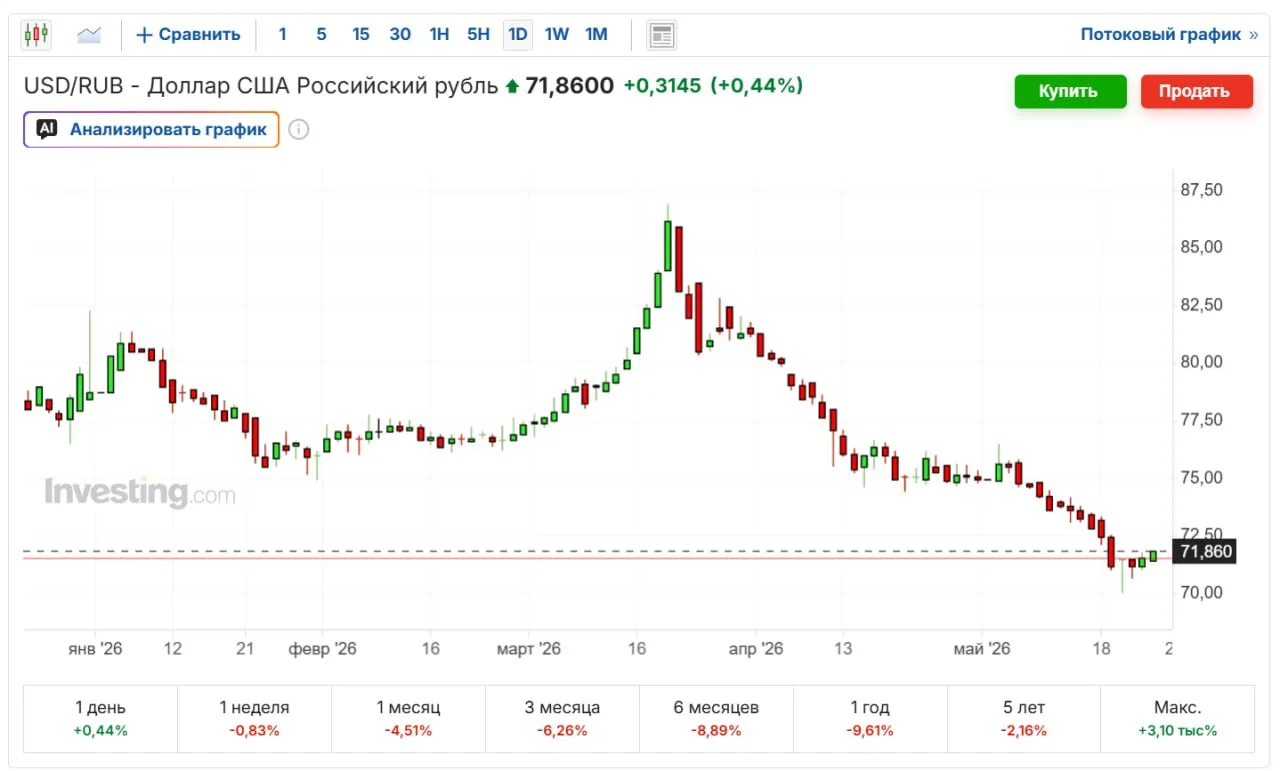Select the 1D timeframe
The width and height of the screenshot is (1280, 771).
tap(518, 35)
